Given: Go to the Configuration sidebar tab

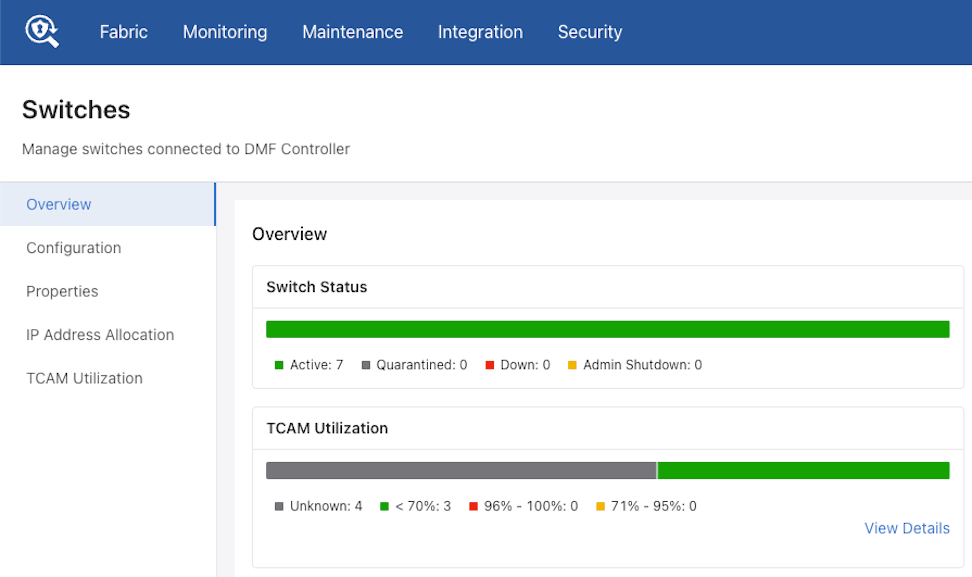Looking at the screenshot, I should pos(74,248).
